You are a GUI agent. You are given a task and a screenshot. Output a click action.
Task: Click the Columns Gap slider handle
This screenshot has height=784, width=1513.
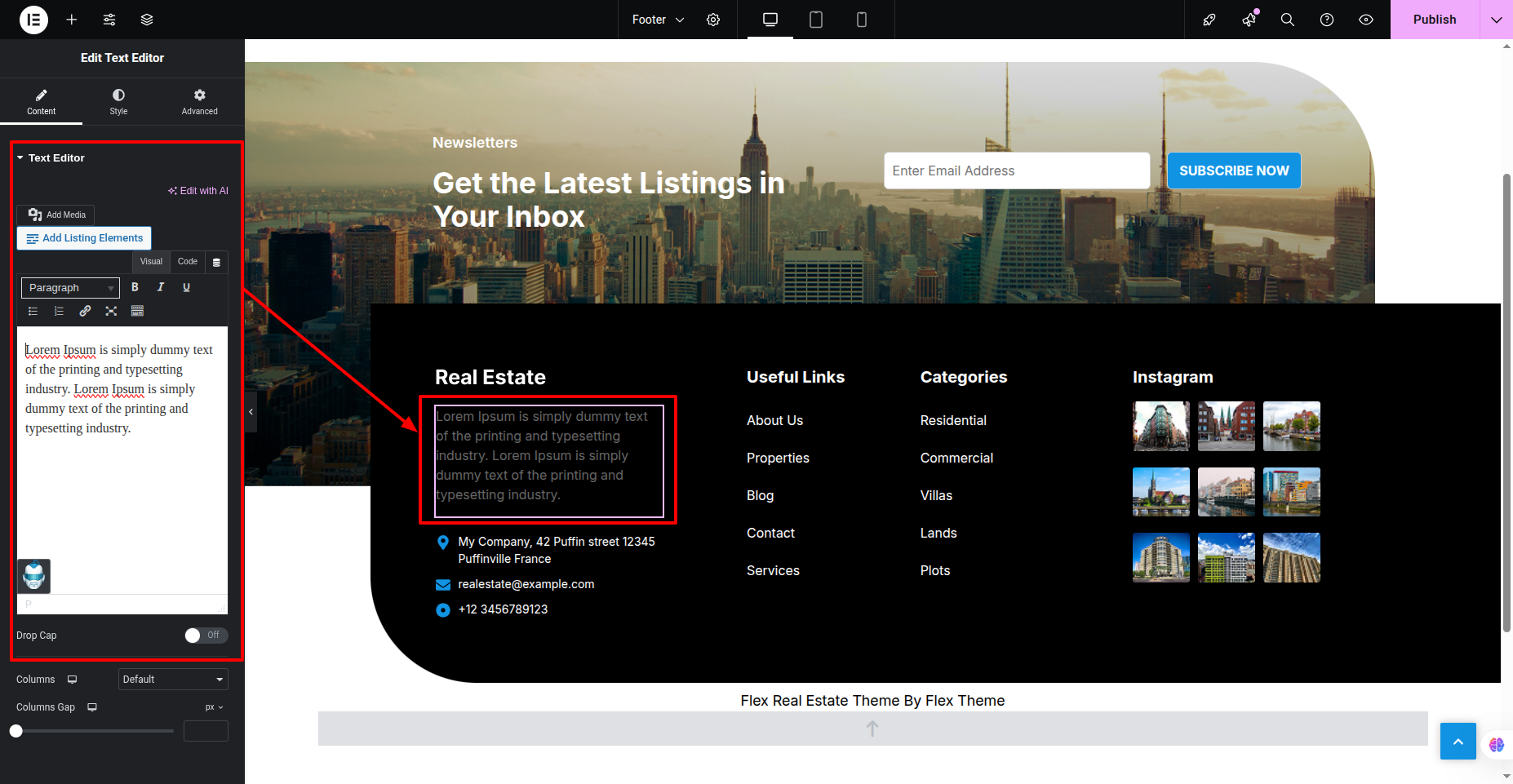point(16,731)
